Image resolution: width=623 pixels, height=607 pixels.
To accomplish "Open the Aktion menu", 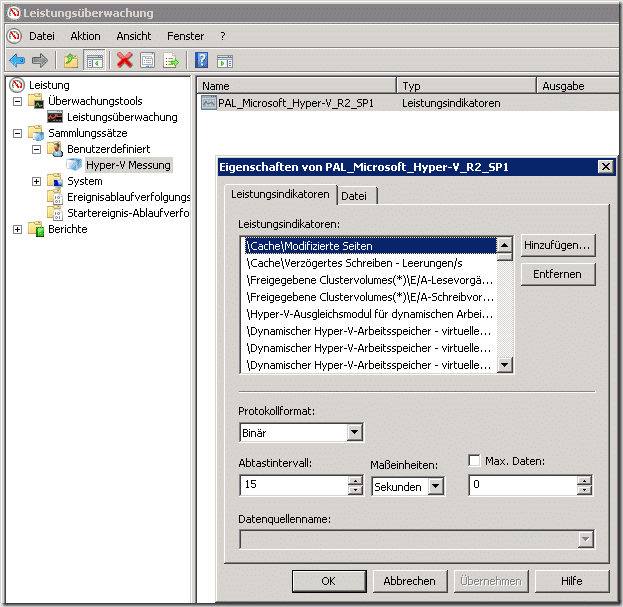I will click(x=85, y=36).
